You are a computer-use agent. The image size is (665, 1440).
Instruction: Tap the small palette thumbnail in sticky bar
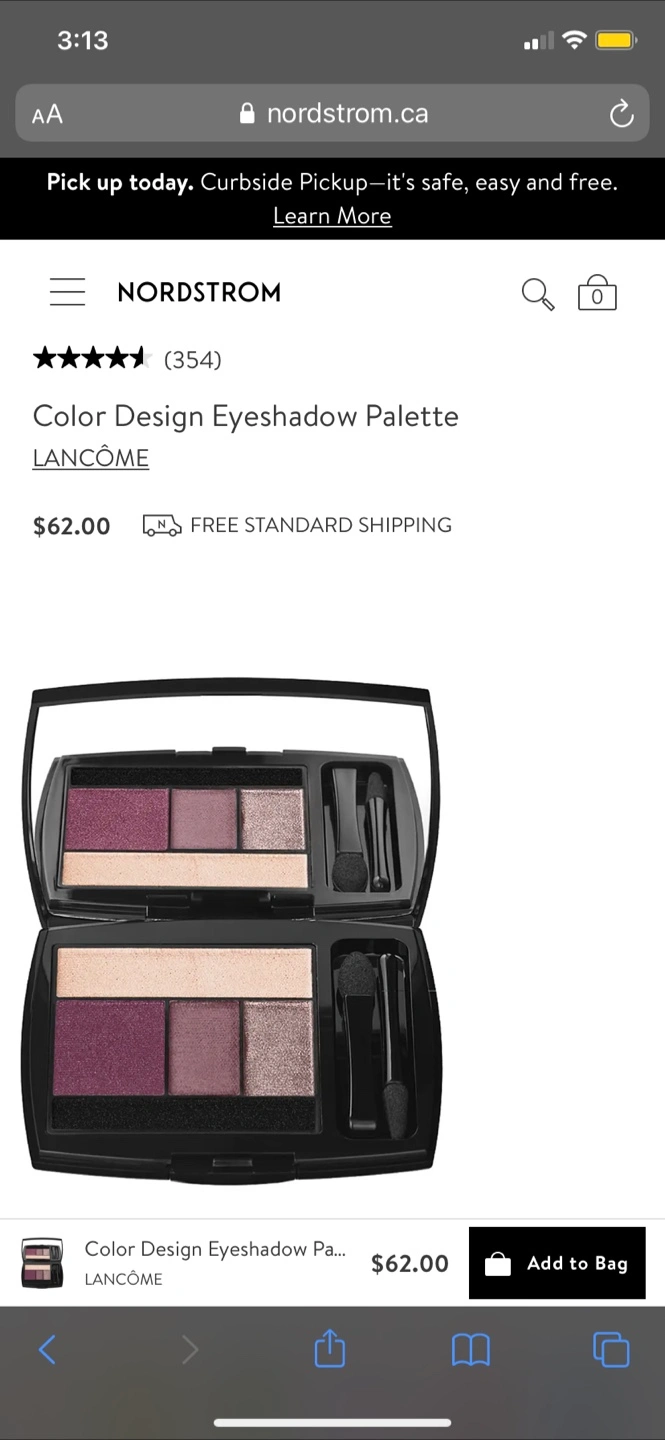(x=42, y=1263)
